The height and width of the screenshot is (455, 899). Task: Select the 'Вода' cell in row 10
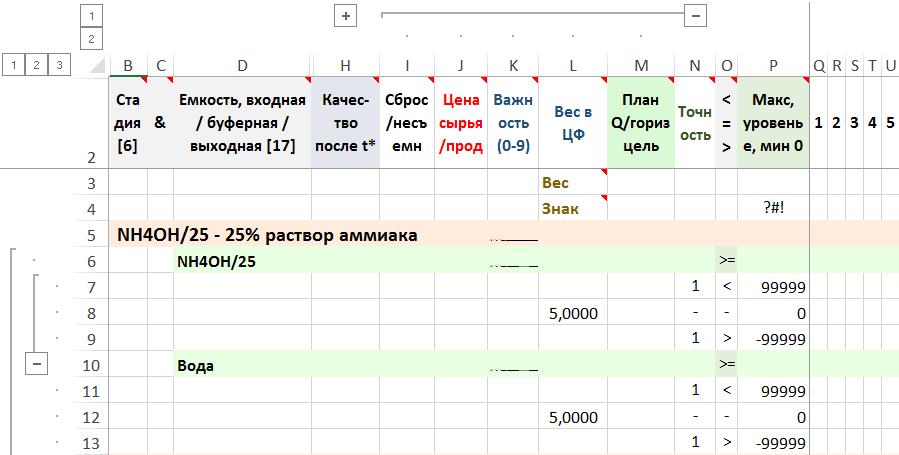tap(242, 365)
